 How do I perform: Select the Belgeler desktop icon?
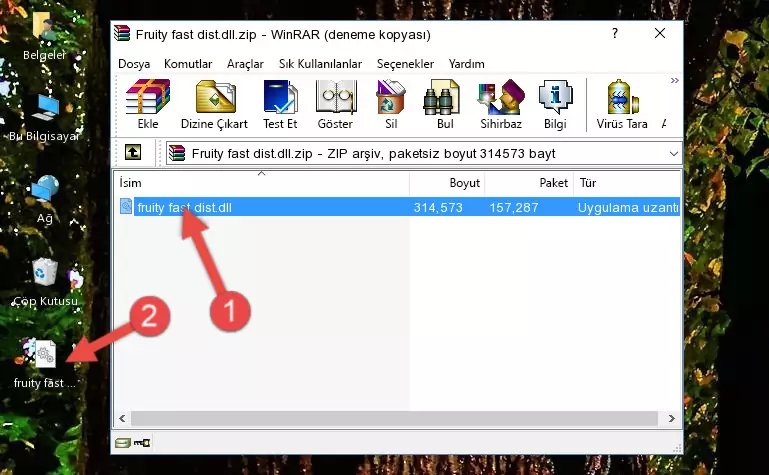click(44, 36)
